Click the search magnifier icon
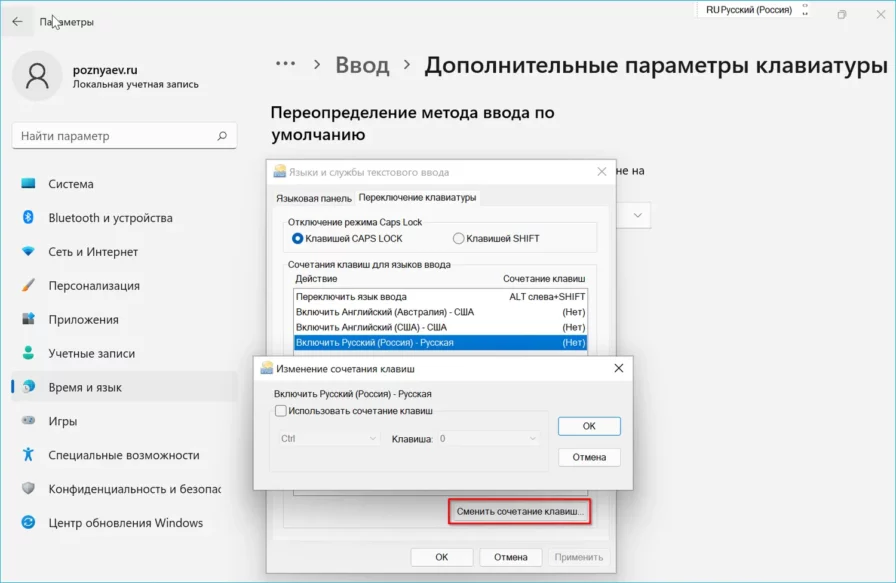 click(222, 136)
